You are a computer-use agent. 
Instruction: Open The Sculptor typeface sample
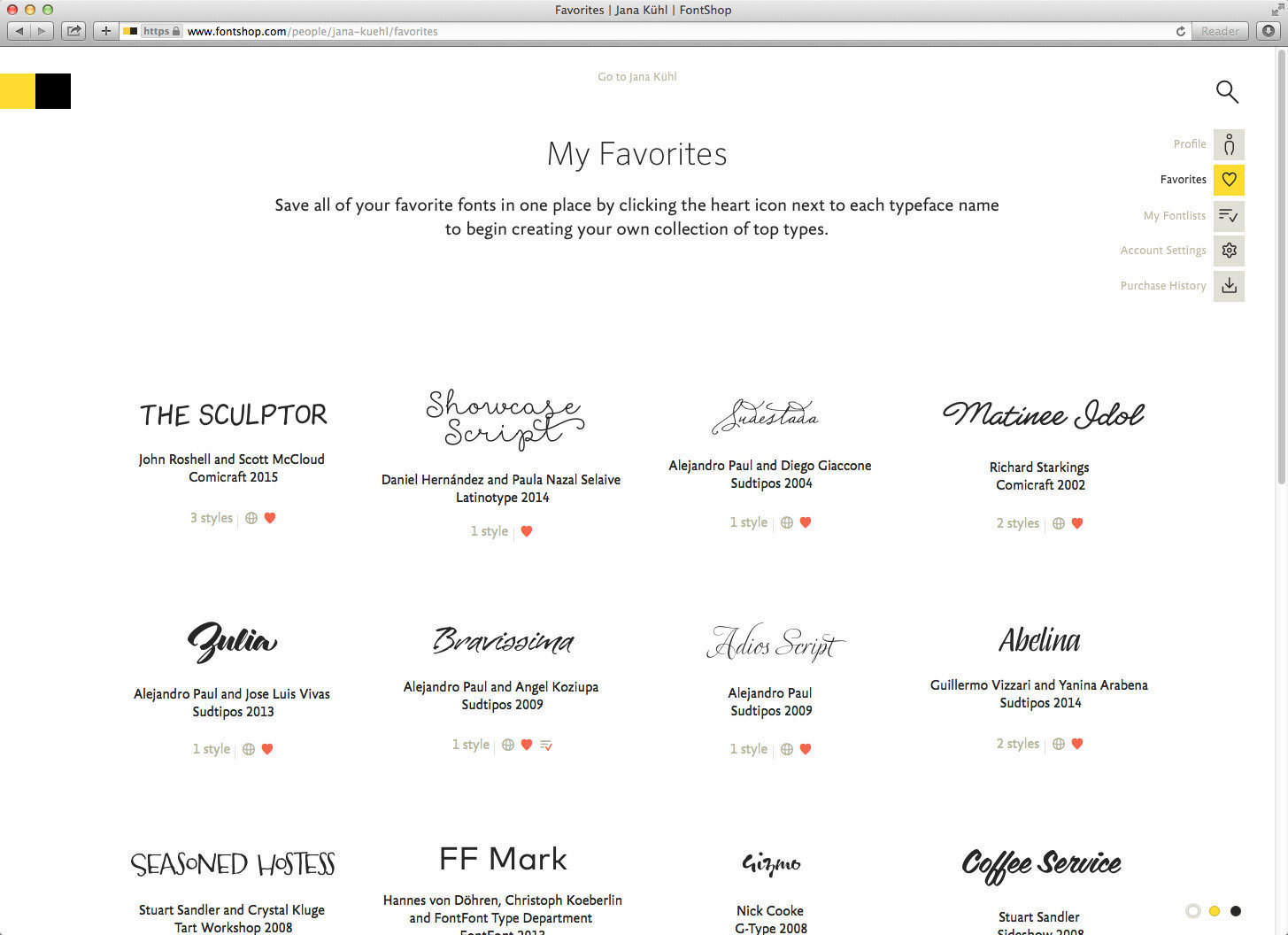(x=233, y=414)
